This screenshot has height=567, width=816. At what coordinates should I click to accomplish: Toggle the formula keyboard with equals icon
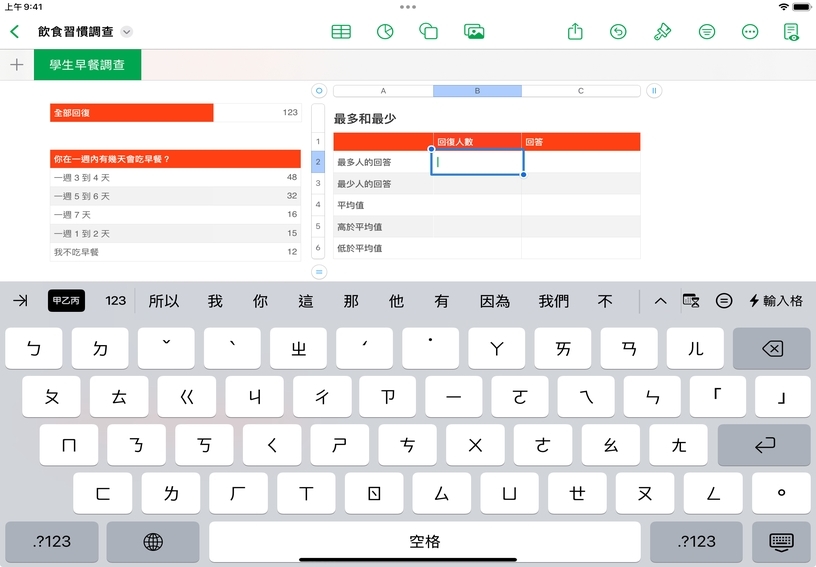724,301
